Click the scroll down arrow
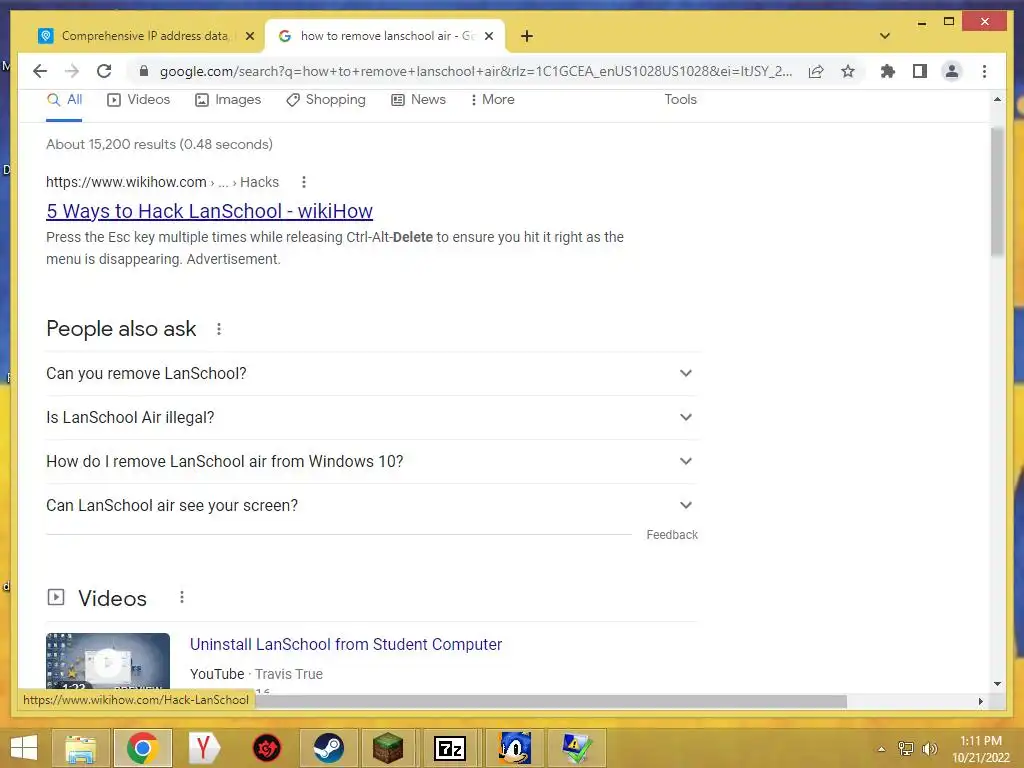The width and height of the screenshot is (1024, 768). [997, 684]
